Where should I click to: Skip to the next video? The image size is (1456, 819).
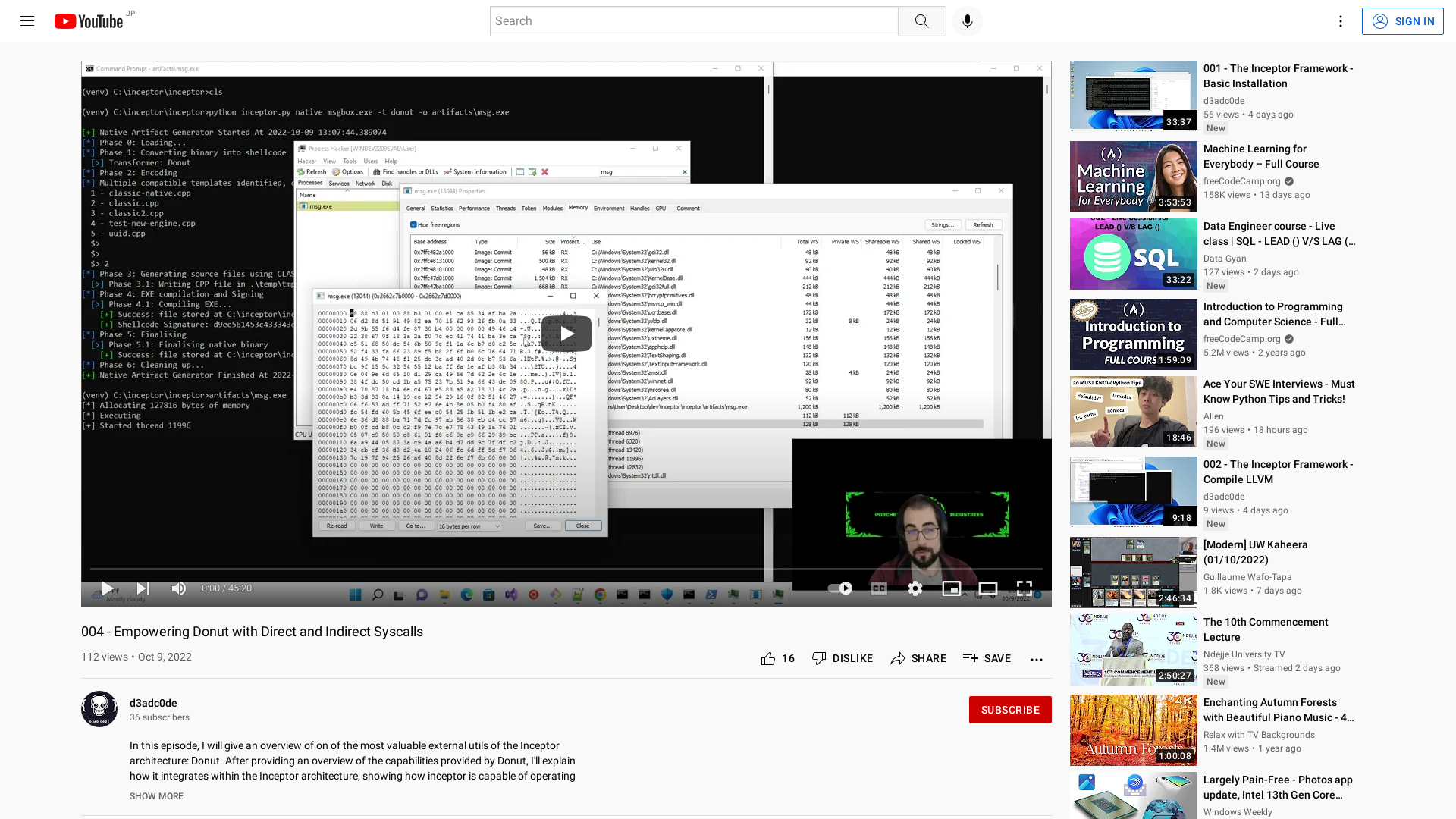tap(143, 588)
